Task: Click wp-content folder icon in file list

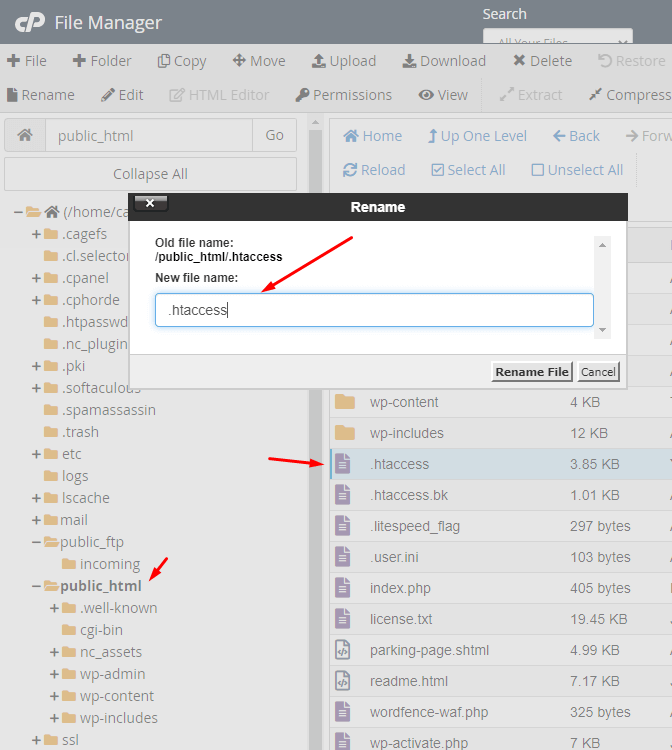Action: (345, 402)
